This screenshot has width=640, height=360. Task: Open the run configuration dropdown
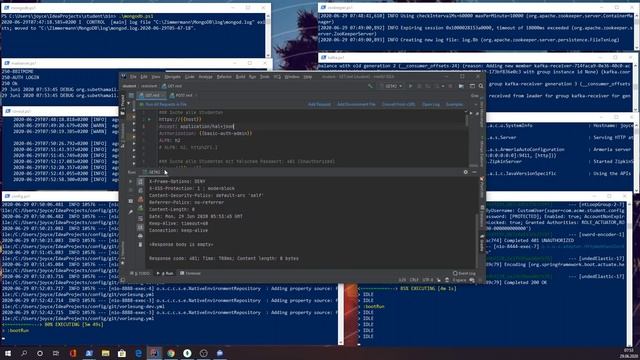point(391,86)
